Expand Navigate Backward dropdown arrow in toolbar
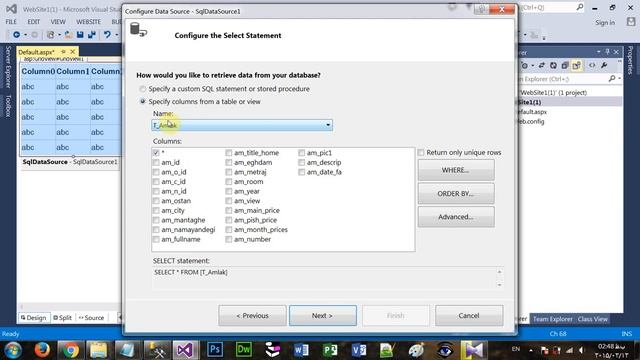The image size is (640, 360). (x=25, y=35)
